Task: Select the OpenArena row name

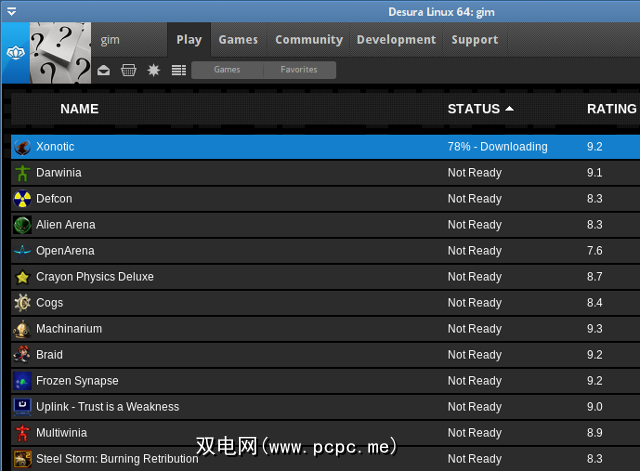Action: click(65, 251)
